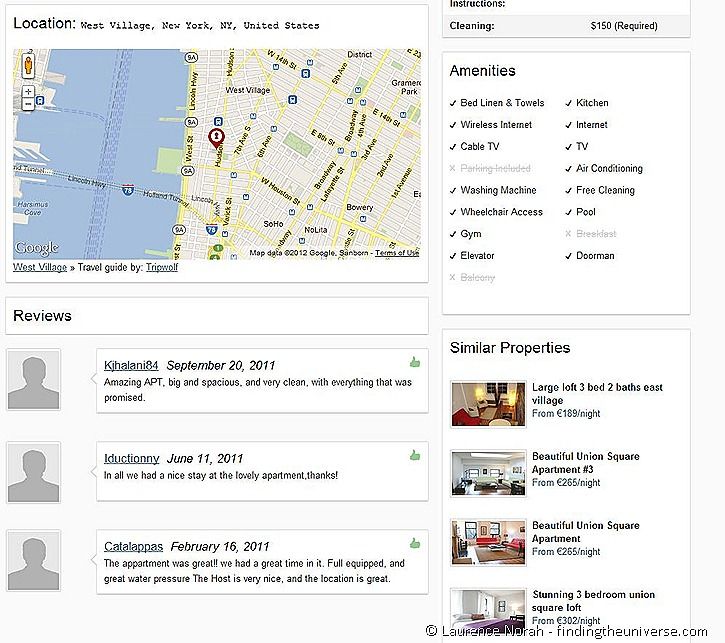The width and height of the screenshot is (725, 643).
Task: Click the Free Cleaning amenity
Action: point(605,190)
